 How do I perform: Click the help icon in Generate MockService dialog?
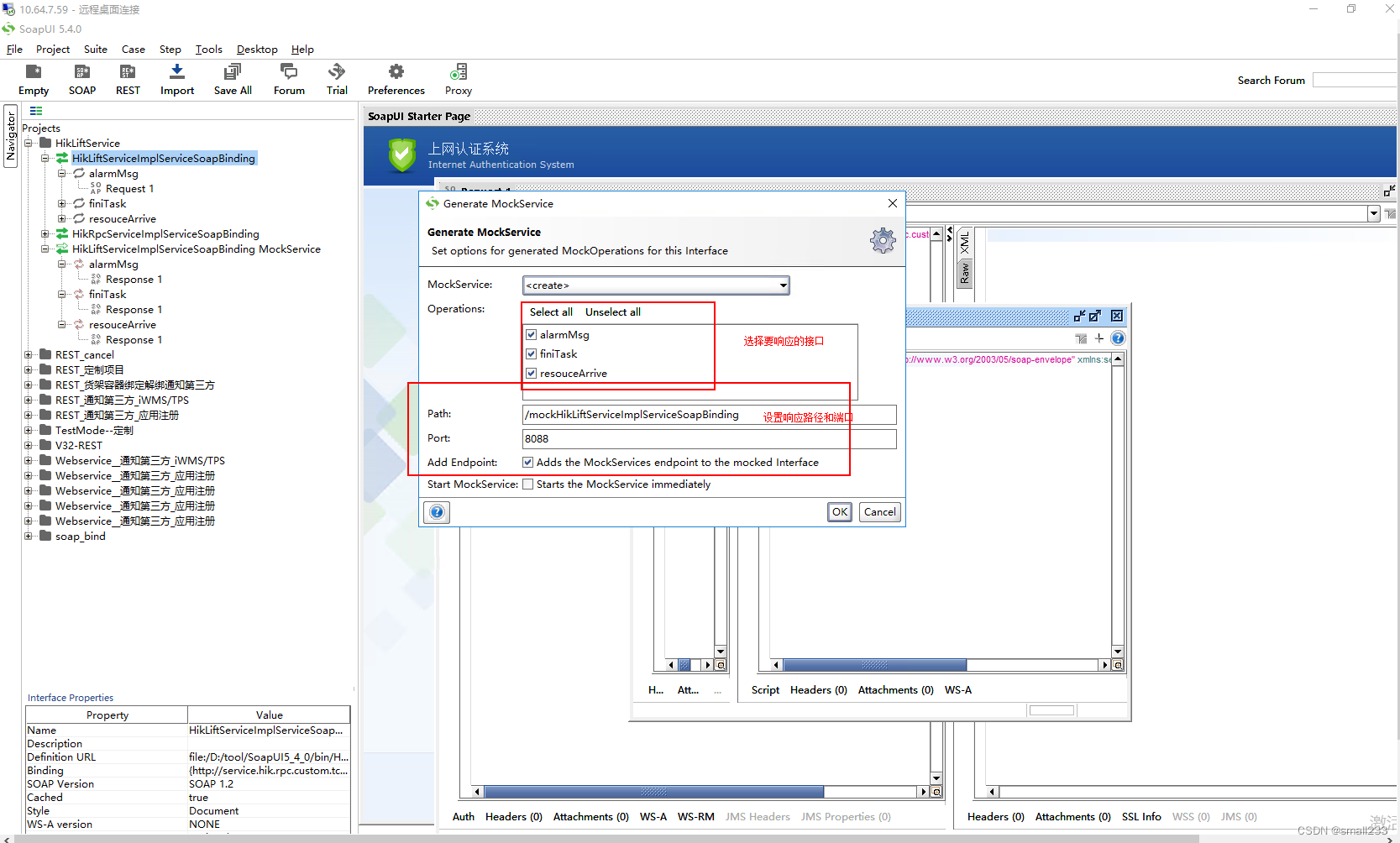(x=437, y=512)
